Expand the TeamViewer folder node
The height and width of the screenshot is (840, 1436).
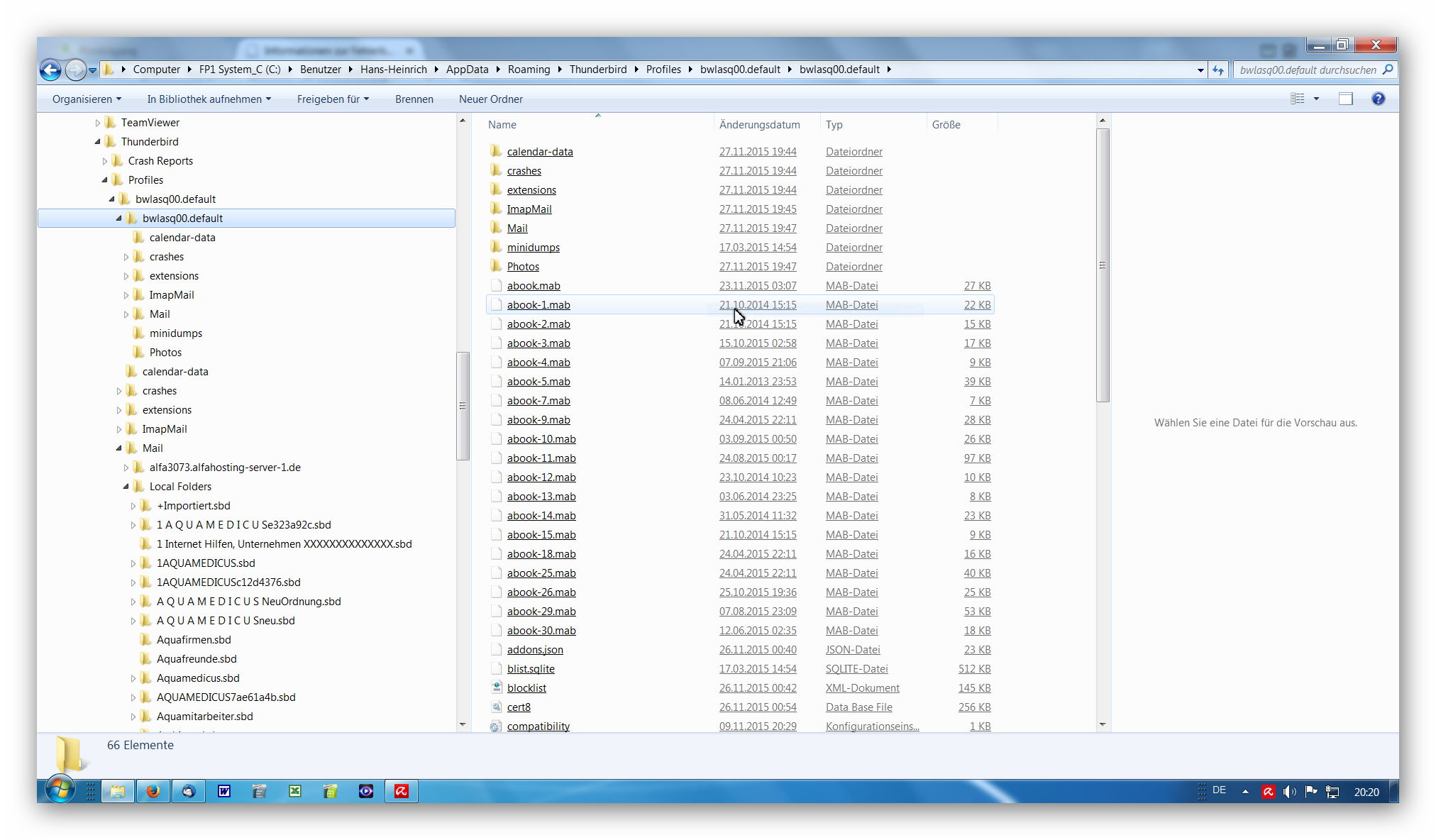coord(98,123)
